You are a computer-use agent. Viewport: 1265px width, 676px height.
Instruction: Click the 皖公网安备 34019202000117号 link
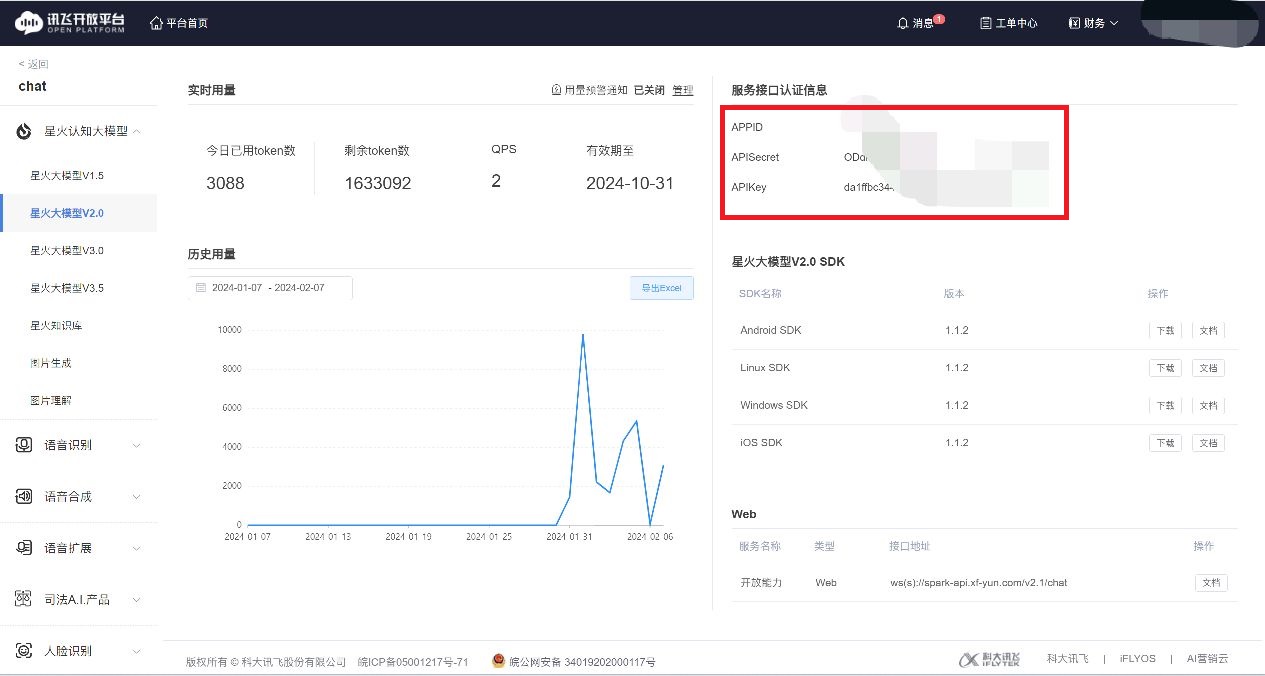pos(582,662)
